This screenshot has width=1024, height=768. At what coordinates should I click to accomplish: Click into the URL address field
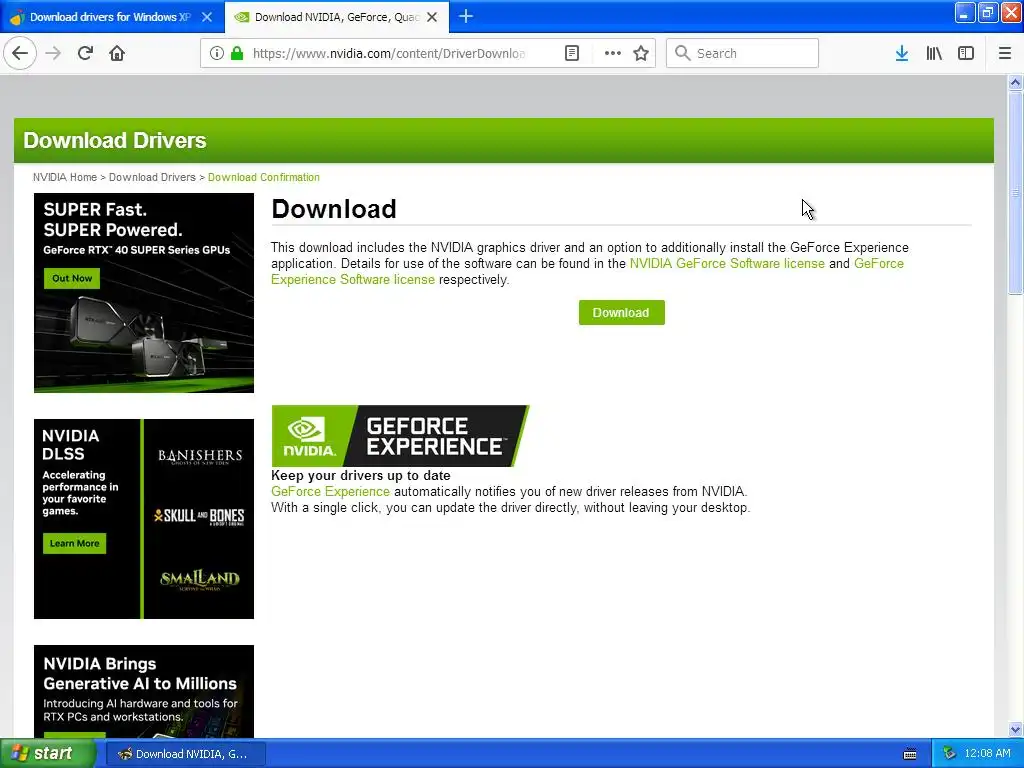click(x=389, y=54)
